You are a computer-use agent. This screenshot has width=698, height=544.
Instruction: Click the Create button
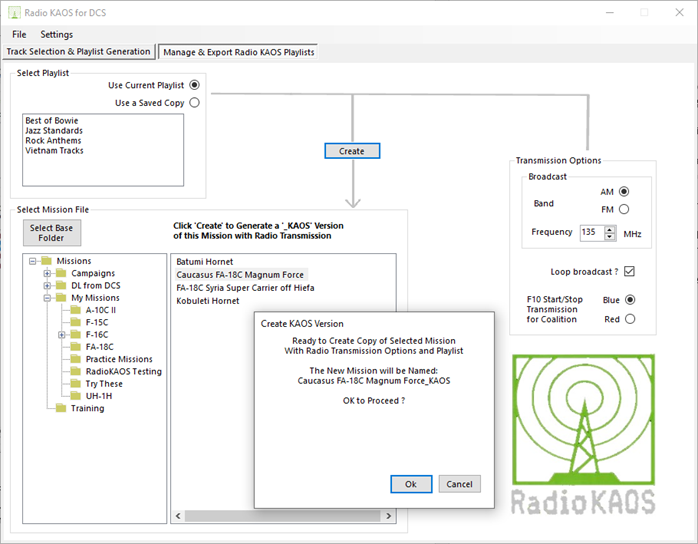(x=352, y=151)
